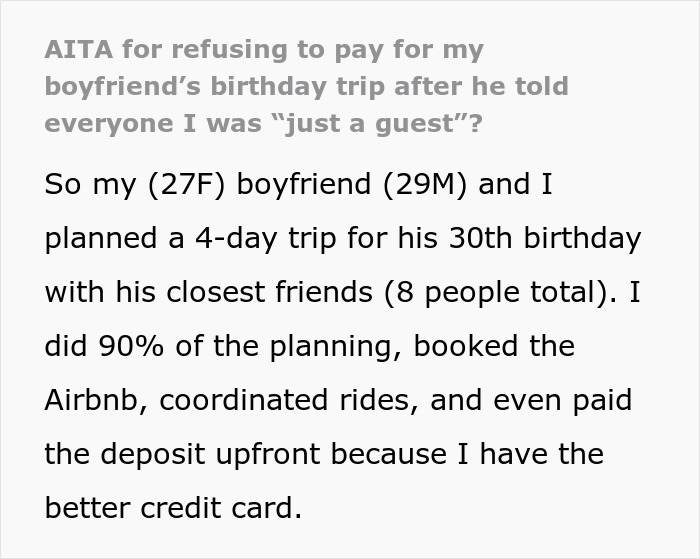Click the "90%" figure
Screen dimensions: 700x559
click(122, 348)
